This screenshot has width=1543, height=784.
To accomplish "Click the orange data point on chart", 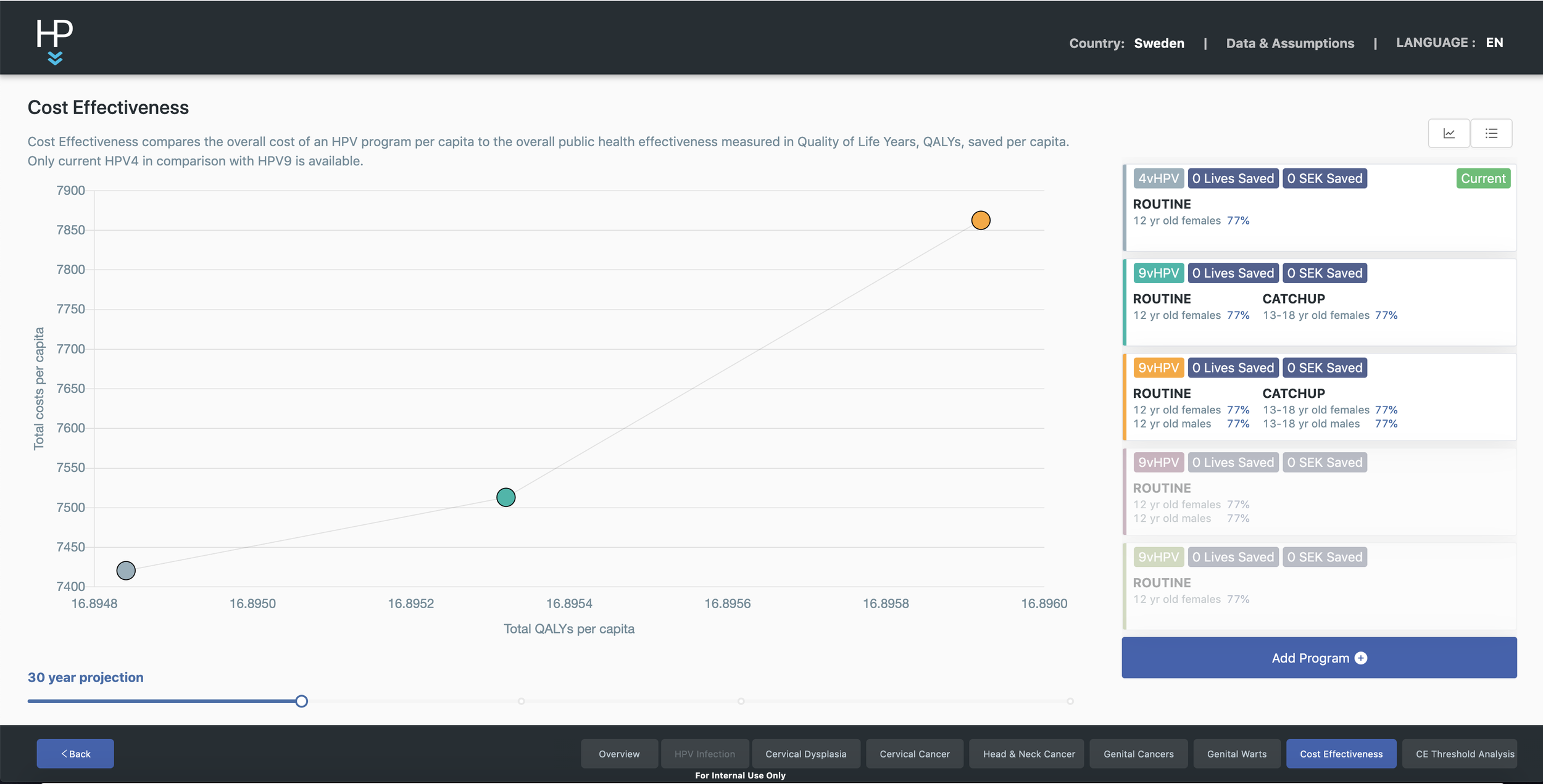I will click(x=980, y=220).
